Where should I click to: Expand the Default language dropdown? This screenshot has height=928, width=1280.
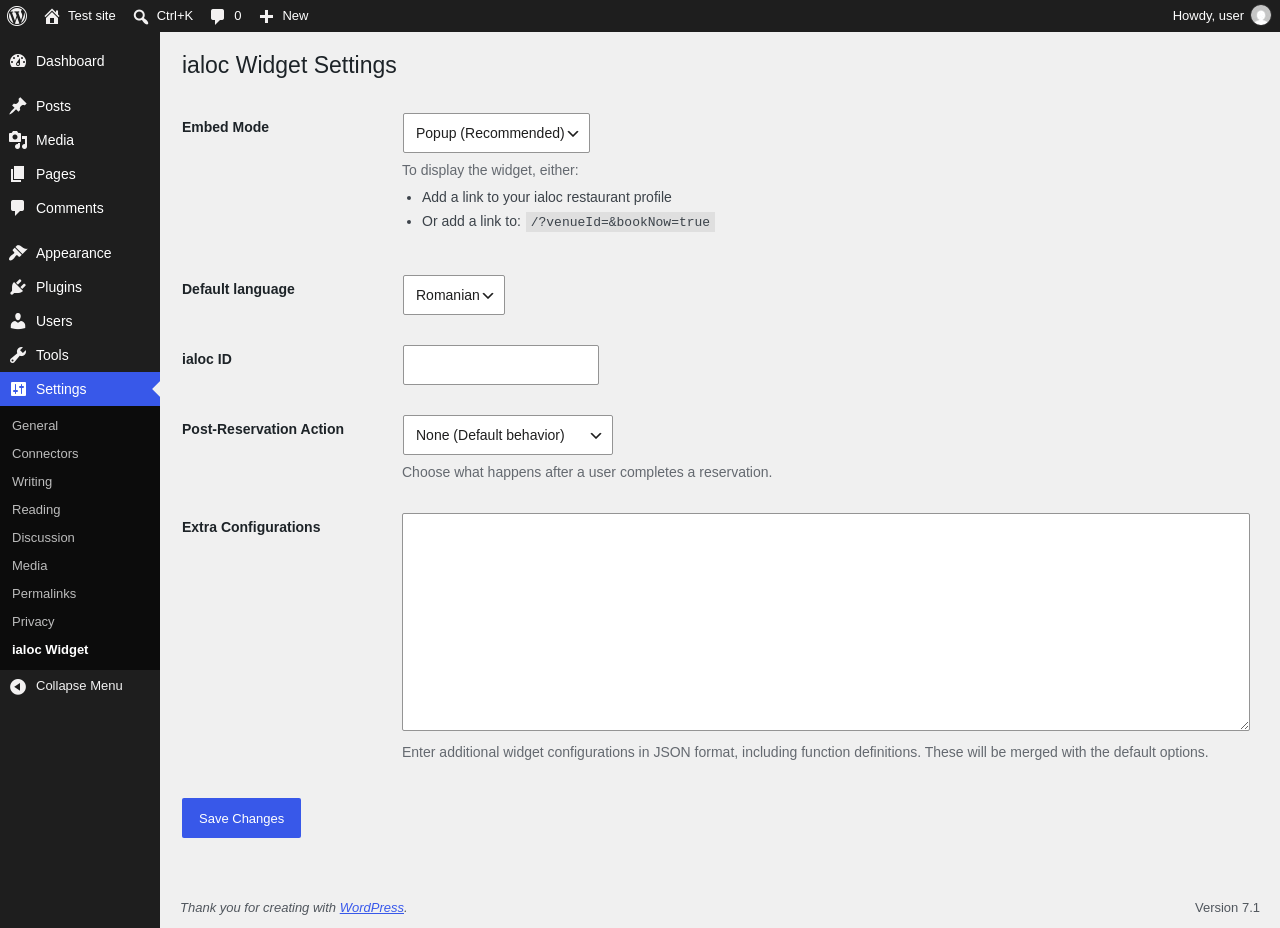point(454,295)
